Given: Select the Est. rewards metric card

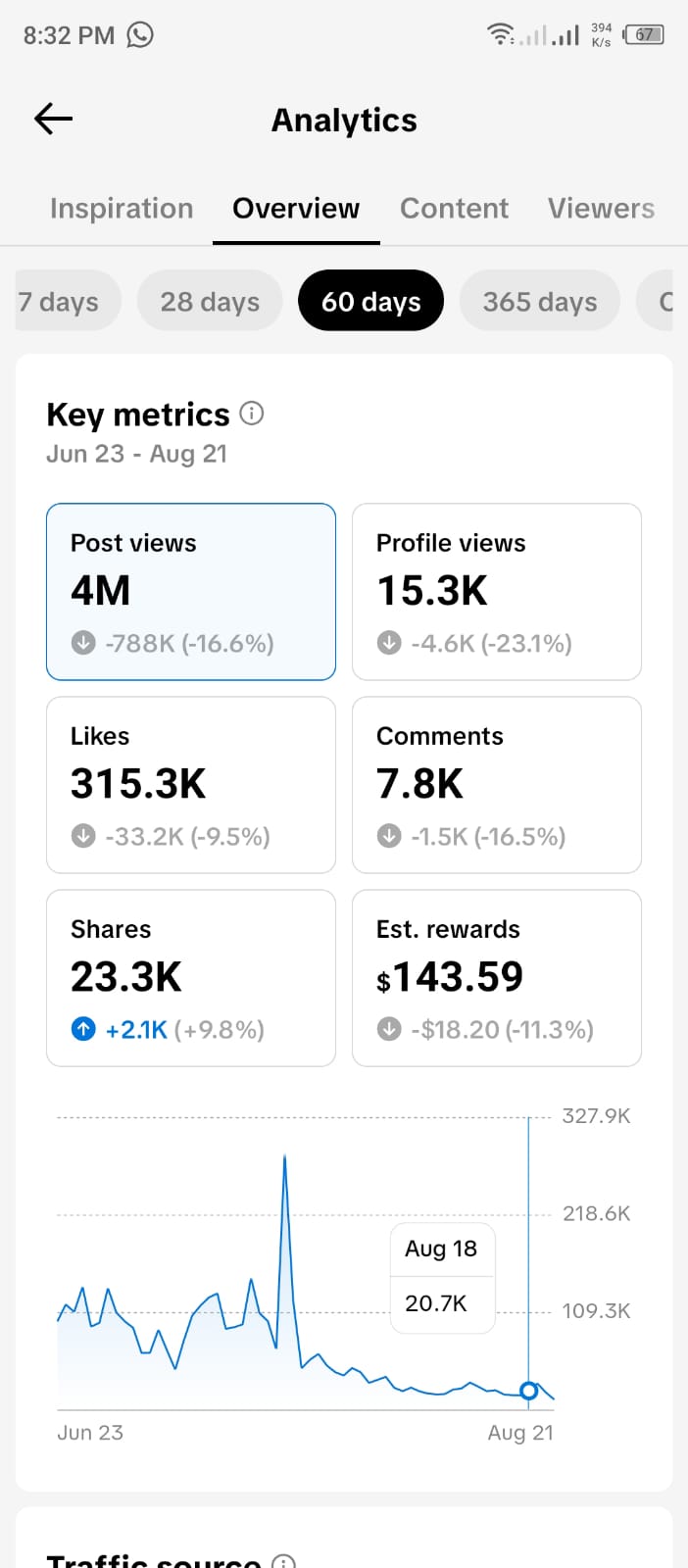Looking at the screenshot, I should point(497,978).
